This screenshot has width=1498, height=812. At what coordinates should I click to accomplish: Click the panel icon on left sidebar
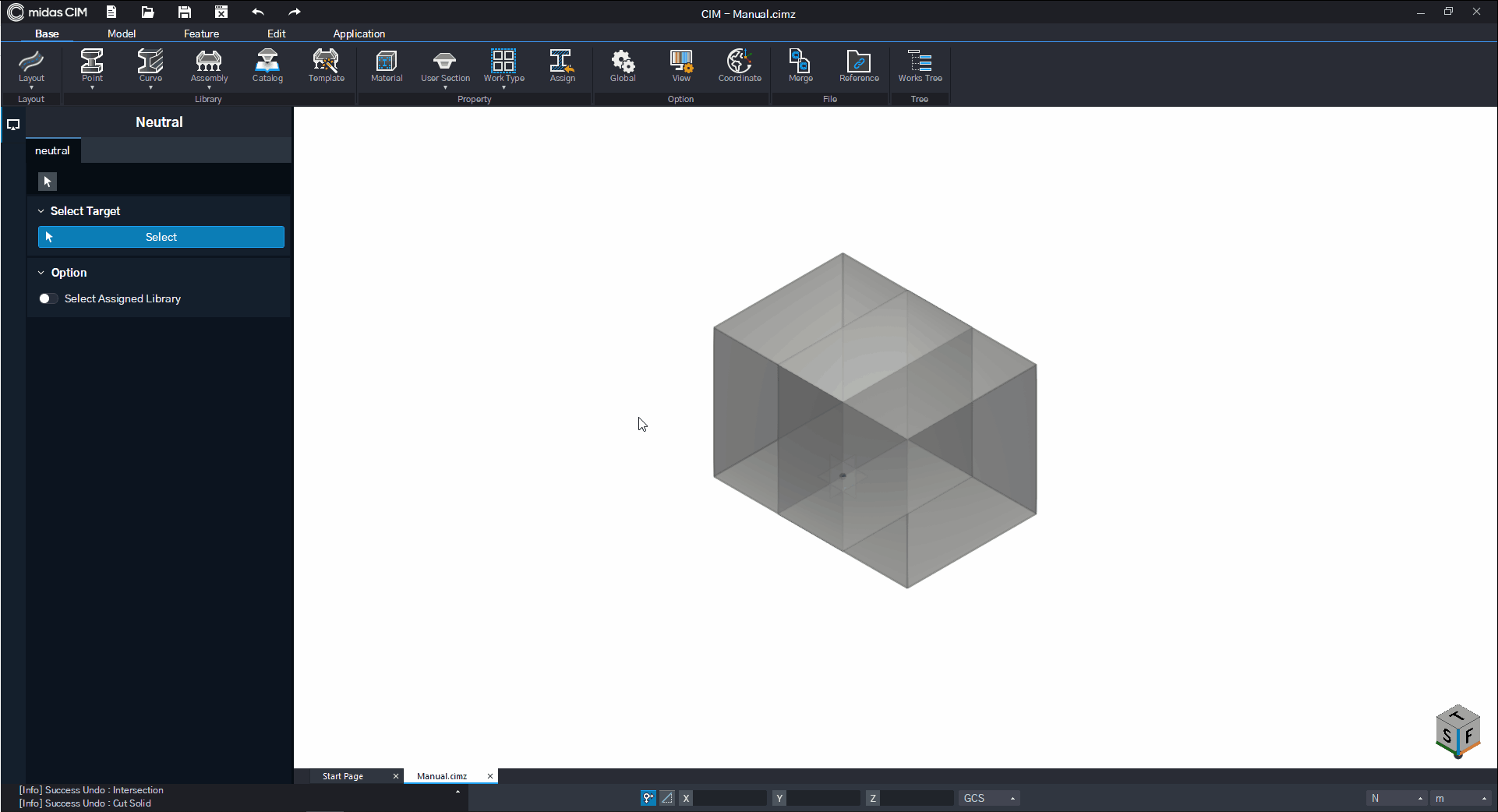pyautogui.click(x=13, y=124)
